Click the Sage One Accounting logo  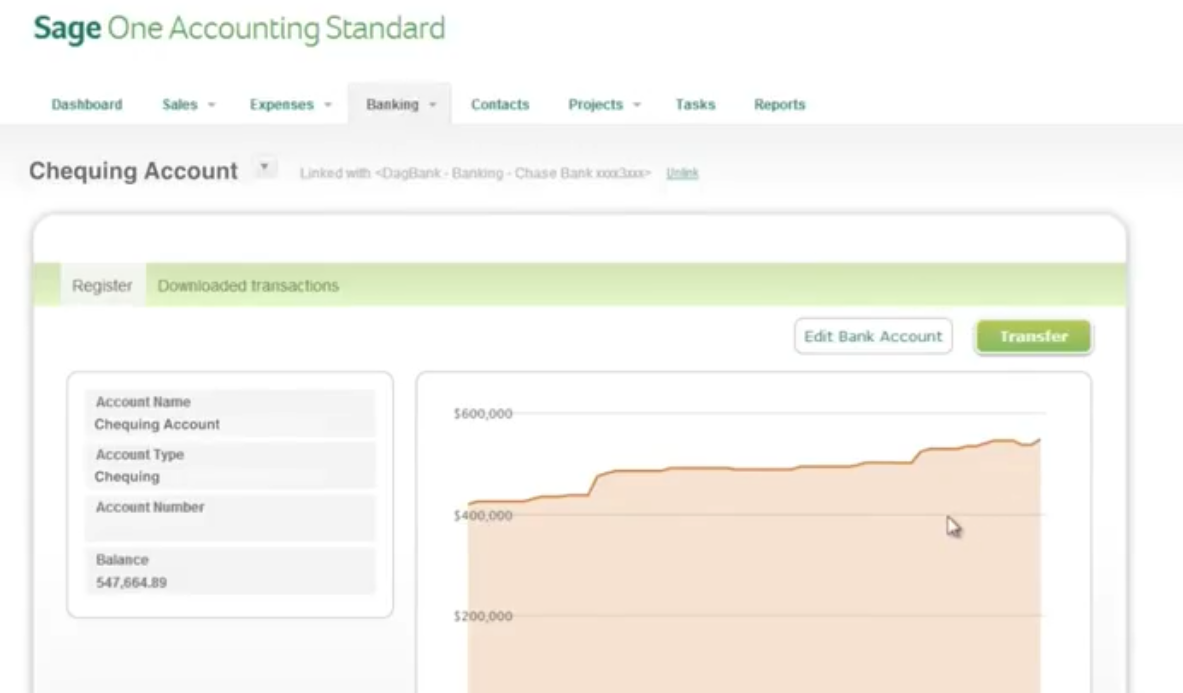(x=239, y=29)
